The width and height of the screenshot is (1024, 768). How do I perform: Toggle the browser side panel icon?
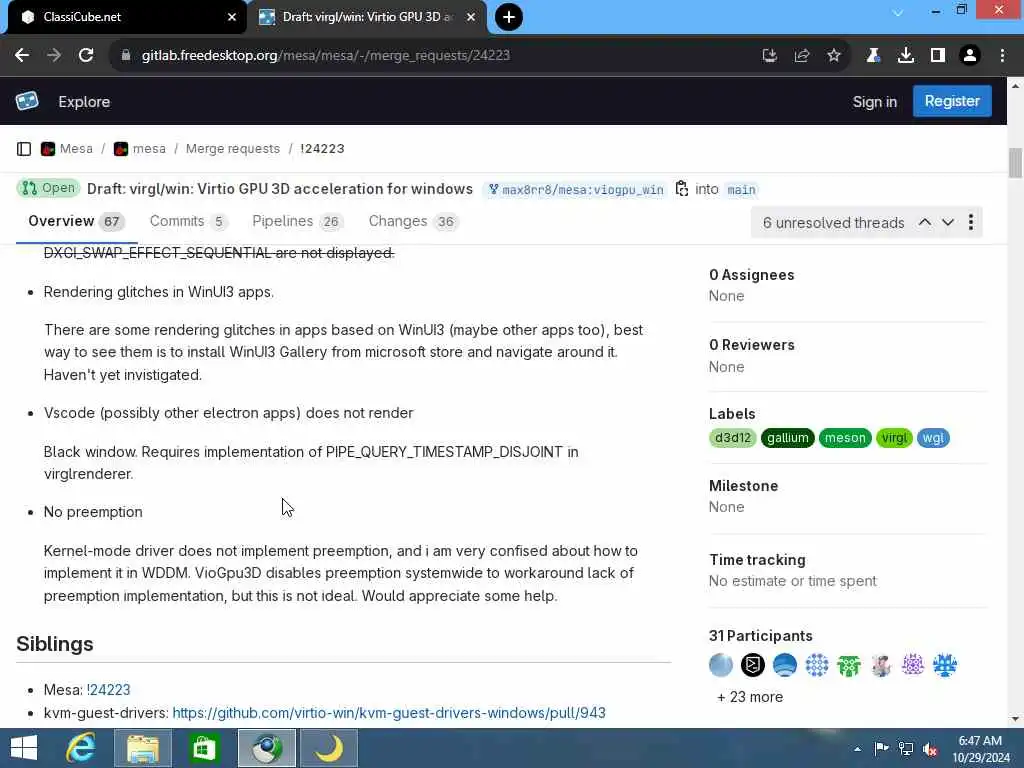tap(938, 56)
